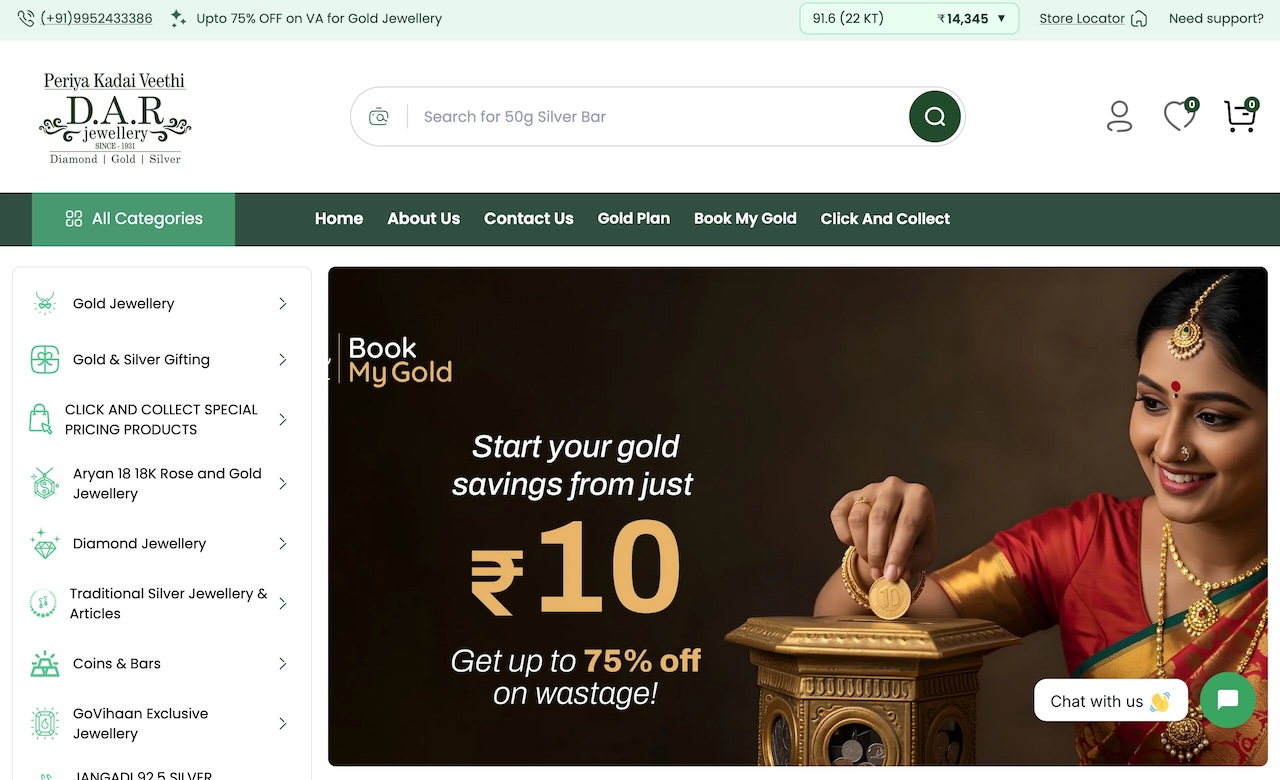The height and width of the screenshot is (780, 1280).
Task: Expand GoVihaan Exclusive Jewellery chevron
Action: (x=283, y=724)
